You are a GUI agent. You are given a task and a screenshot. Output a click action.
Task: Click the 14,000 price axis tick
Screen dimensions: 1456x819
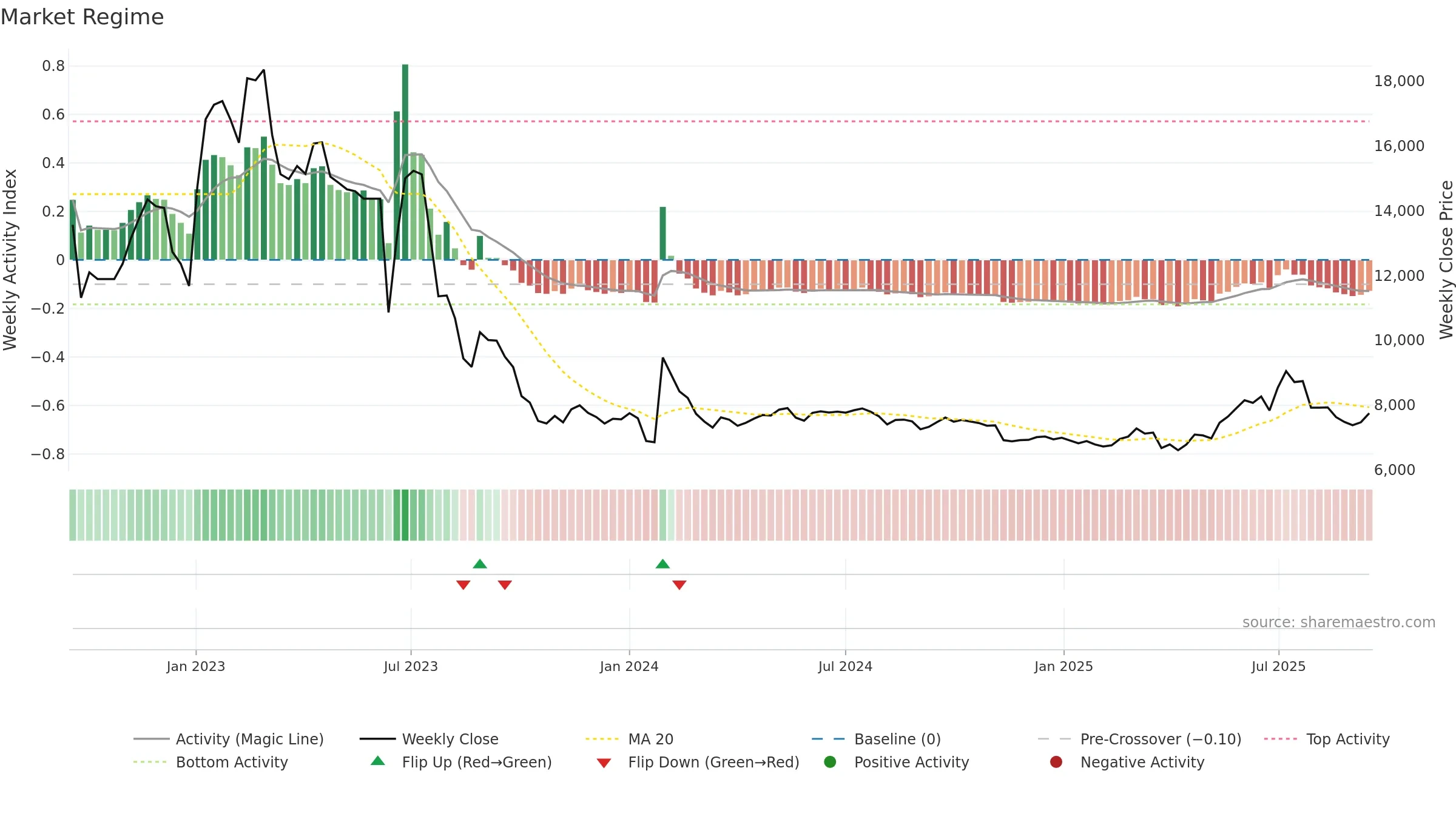[1399, 211]
